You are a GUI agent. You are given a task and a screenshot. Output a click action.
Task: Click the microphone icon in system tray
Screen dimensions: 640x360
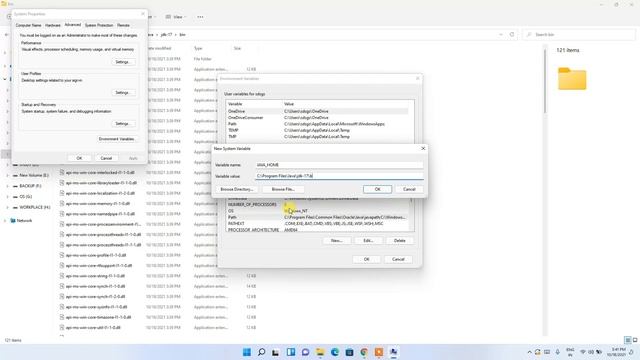click(558, 352)
